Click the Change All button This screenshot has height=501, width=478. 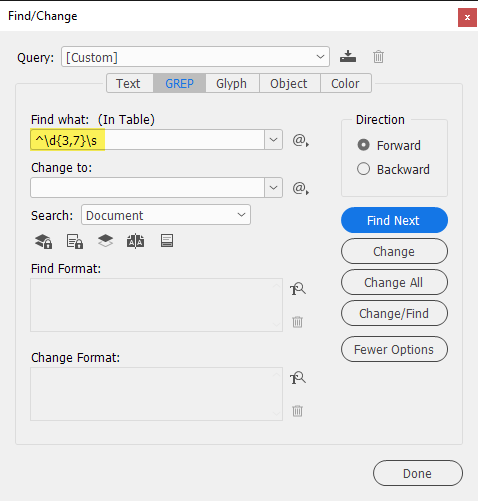point(394,282)
